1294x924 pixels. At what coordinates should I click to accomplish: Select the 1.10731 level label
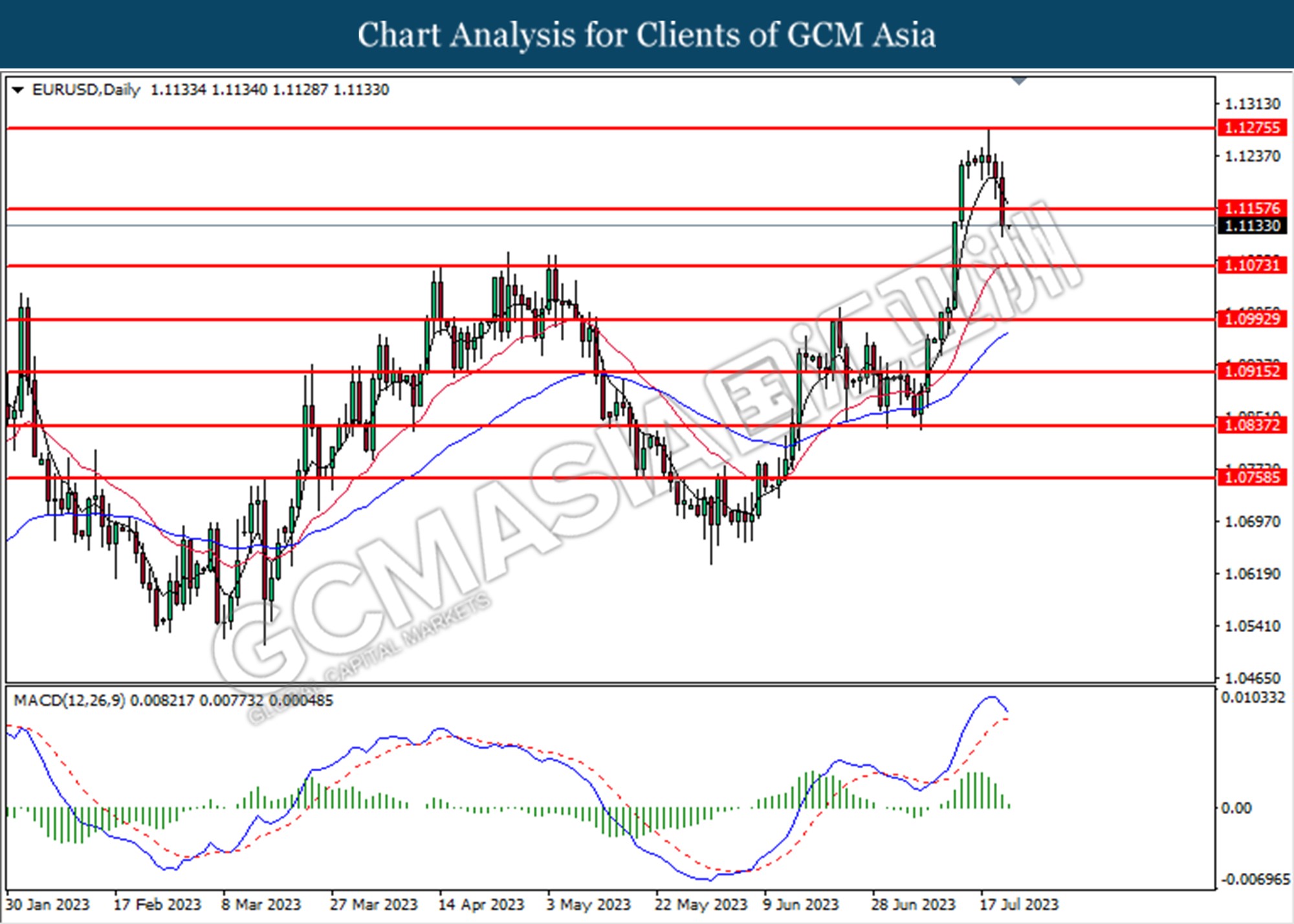pos(1251,265)
